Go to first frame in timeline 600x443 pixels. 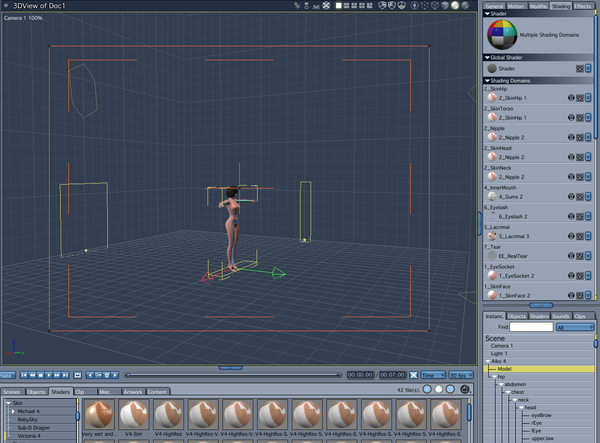[24, 375]
